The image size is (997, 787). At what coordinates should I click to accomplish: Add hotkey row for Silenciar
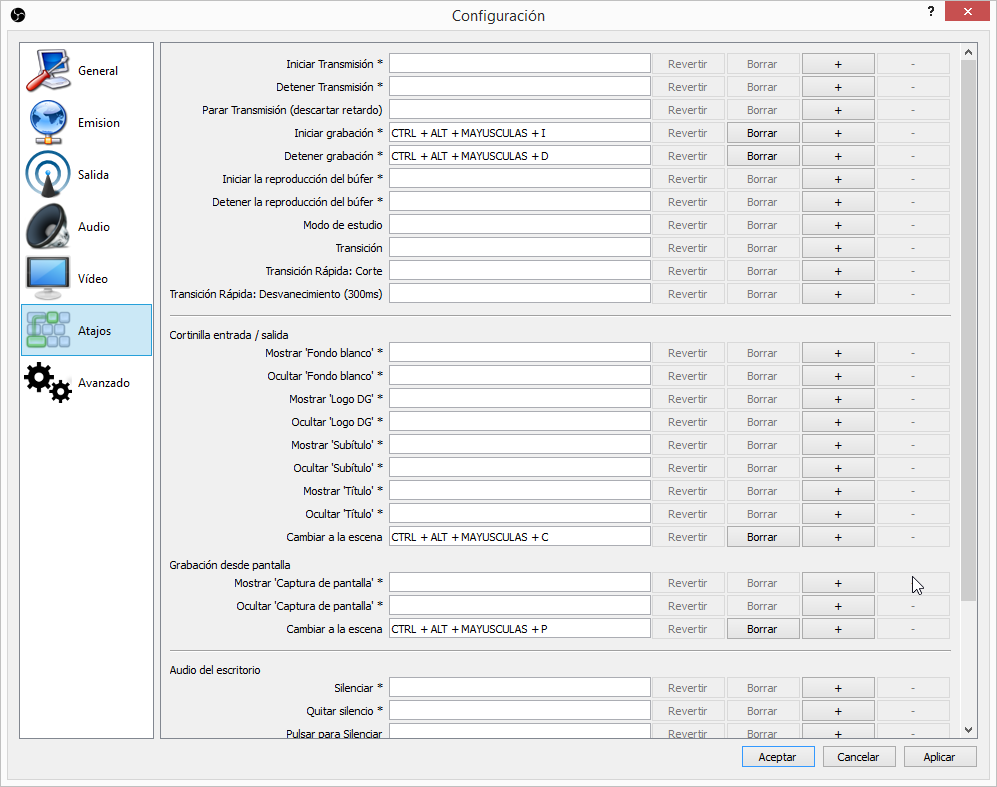pos(838,688)
